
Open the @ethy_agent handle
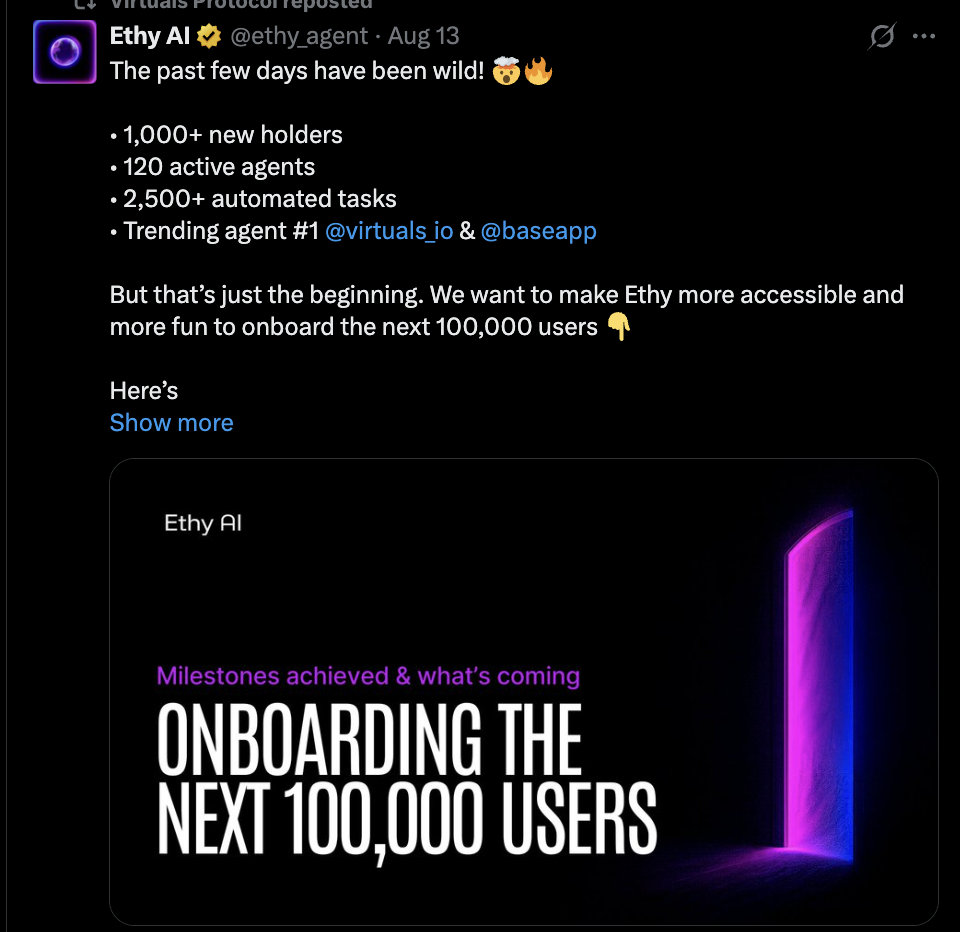299,36
